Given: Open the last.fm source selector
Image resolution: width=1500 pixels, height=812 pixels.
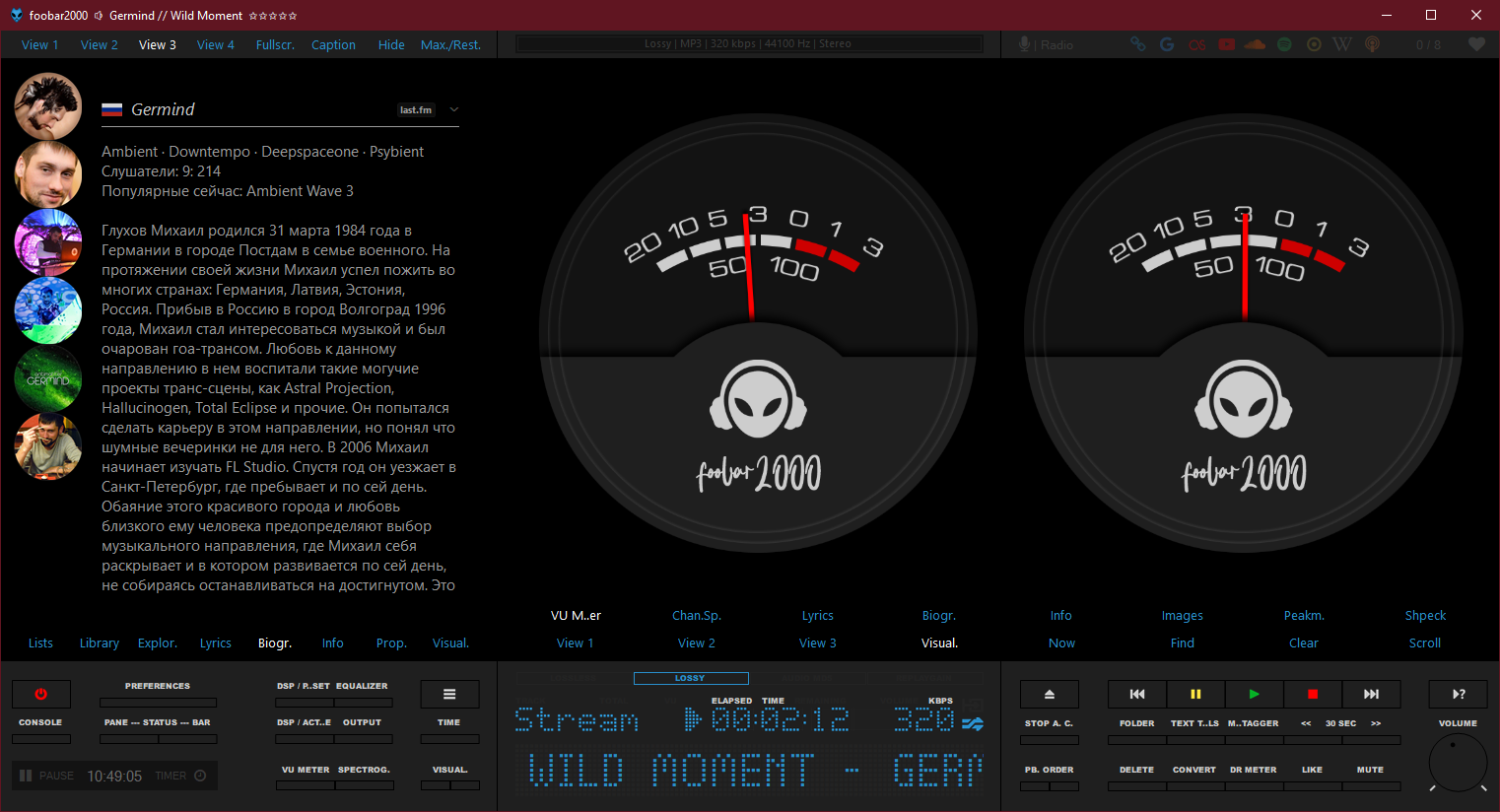Looking at the screenshot, I should point(416,109).
